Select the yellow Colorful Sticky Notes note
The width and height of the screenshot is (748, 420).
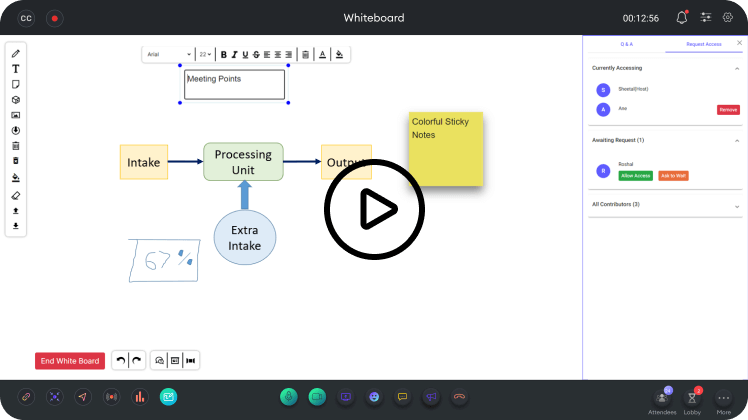446,149
